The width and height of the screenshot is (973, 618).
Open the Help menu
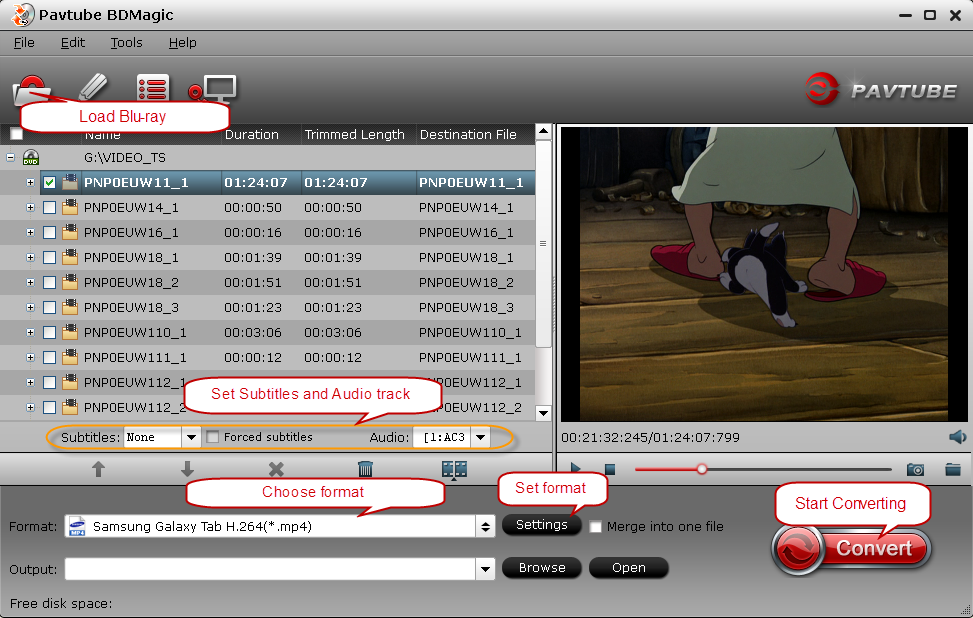click(x=182, y=43)
